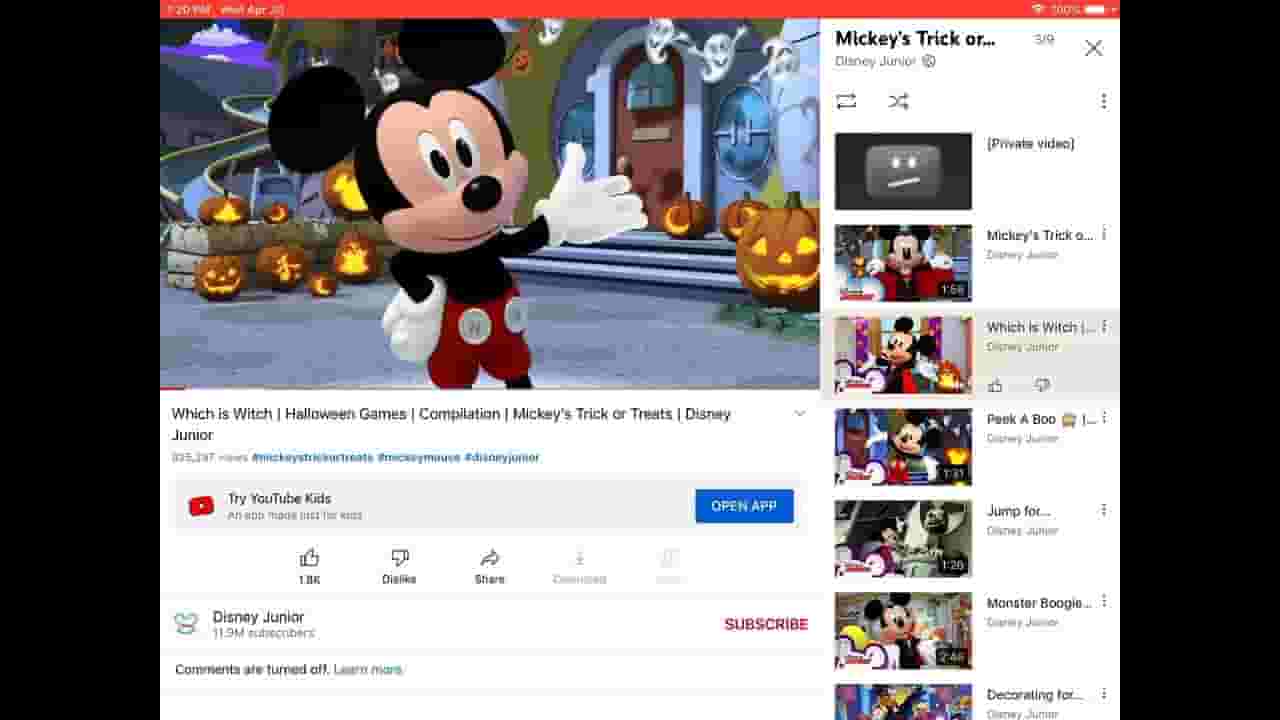The height and width of the screenshot is (720, 1280).
Task: Open options for Peek A Boo playlist item
Action: tap(1104, 419)
